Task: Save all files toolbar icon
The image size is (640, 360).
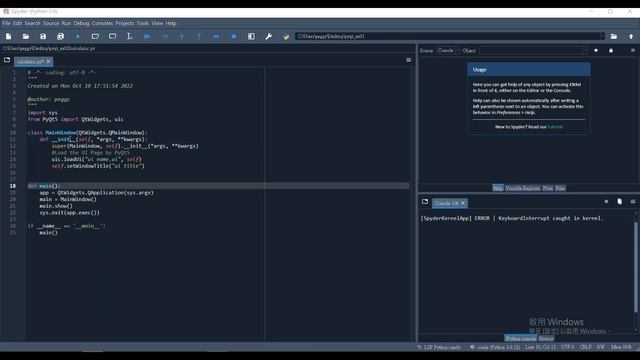Action: (60, 36)
